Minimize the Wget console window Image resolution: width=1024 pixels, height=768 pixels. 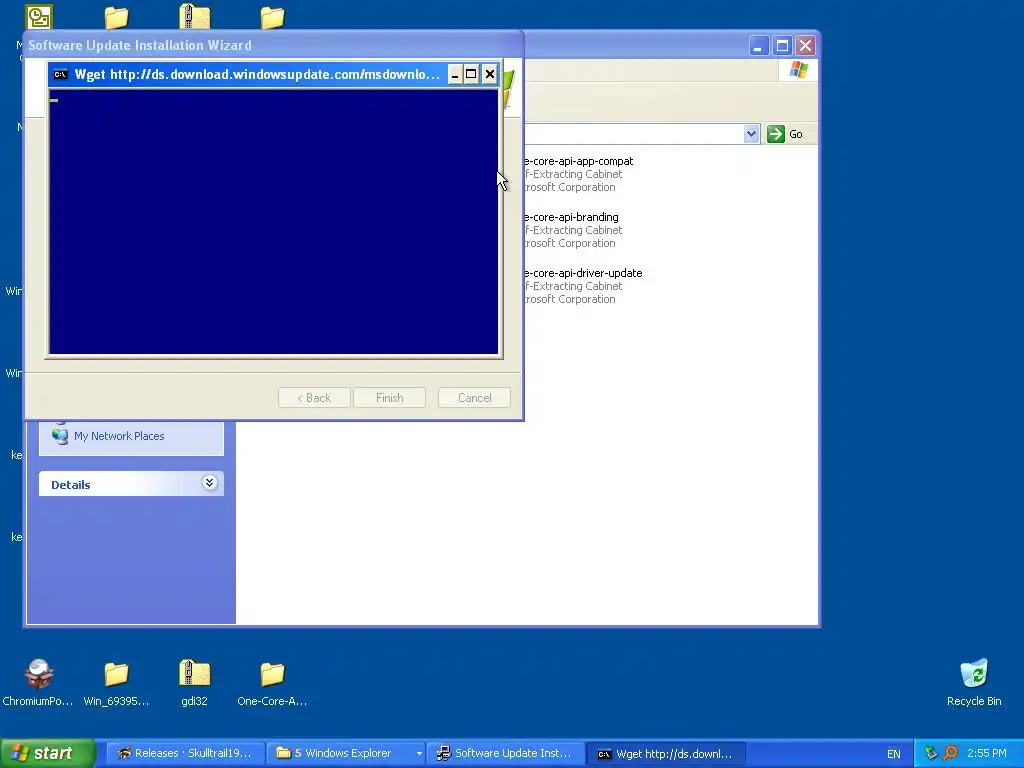[455, 74]
